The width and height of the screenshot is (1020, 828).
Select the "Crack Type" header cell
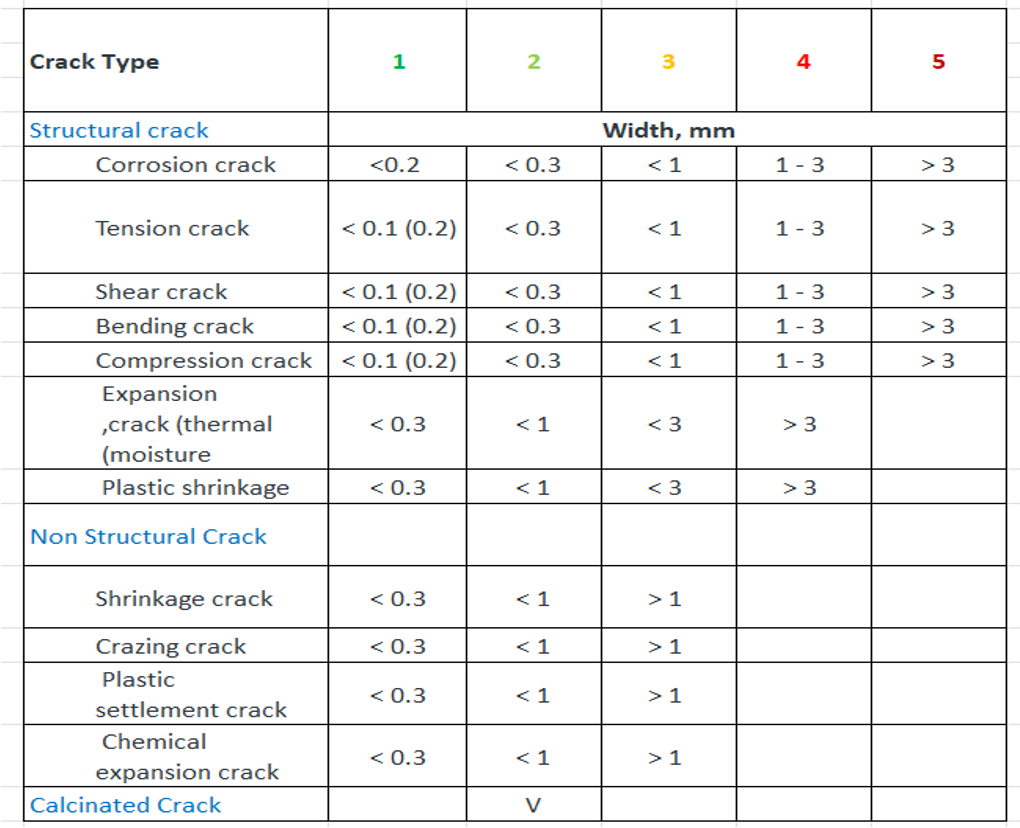coord(95,62)
